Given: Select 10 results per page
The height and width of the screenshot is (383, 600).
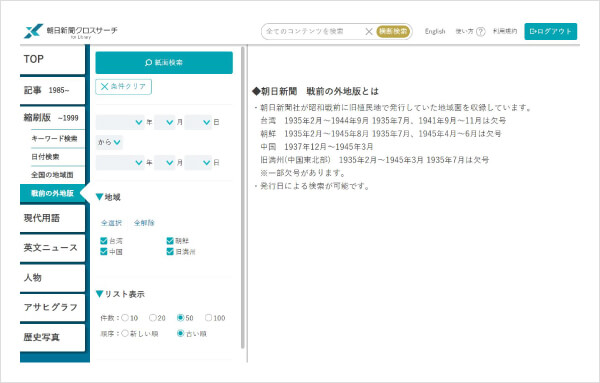Looking at the screenshot, I should (125, 318).
